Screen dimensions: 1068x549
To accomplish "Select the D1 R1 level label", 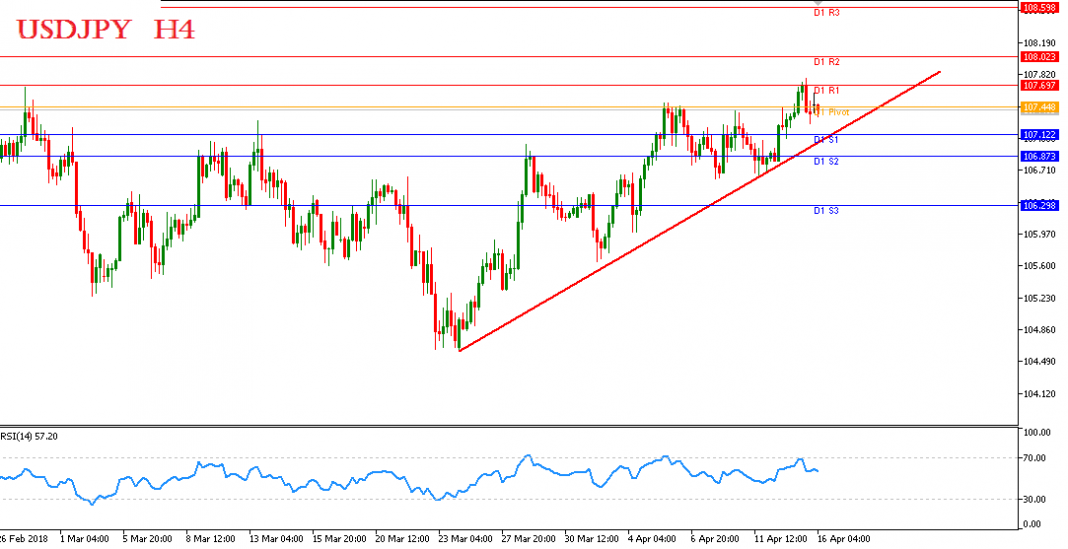I will 826,91.
